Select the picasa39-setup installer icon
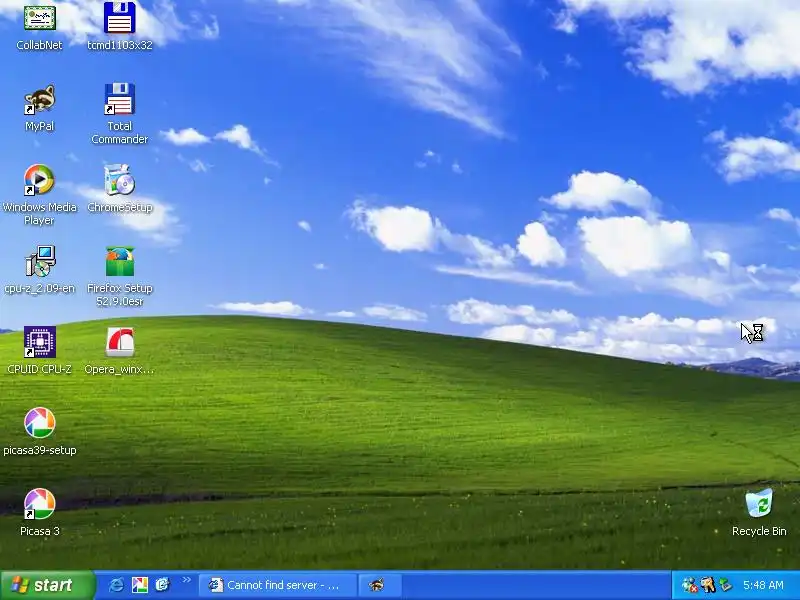 pyautogui.click(x=39, y=431)
